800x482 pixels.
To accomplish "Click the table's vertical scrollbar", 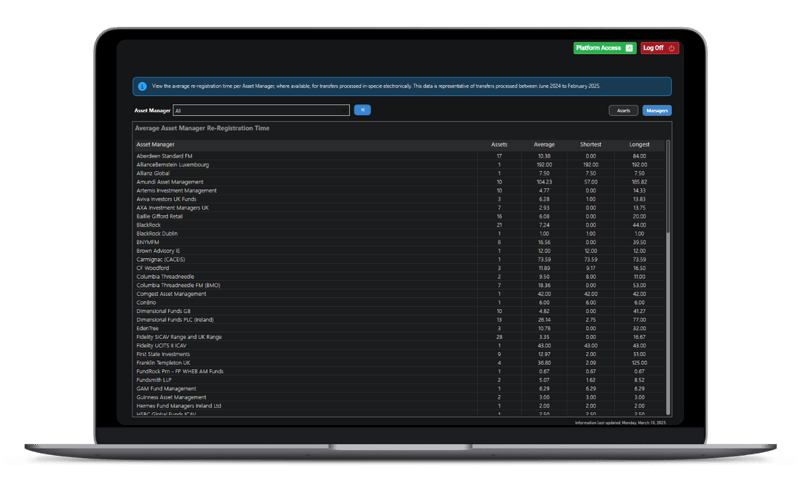I will (x=668, y=186).
